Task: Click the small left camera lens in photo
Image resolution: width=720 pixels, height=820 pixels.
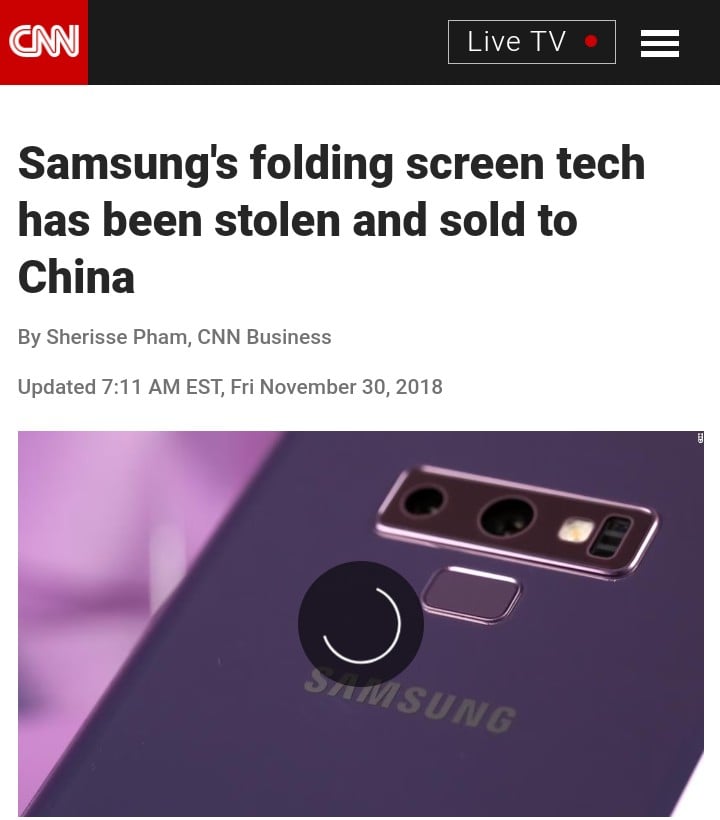Action: (x=425, y=500)
